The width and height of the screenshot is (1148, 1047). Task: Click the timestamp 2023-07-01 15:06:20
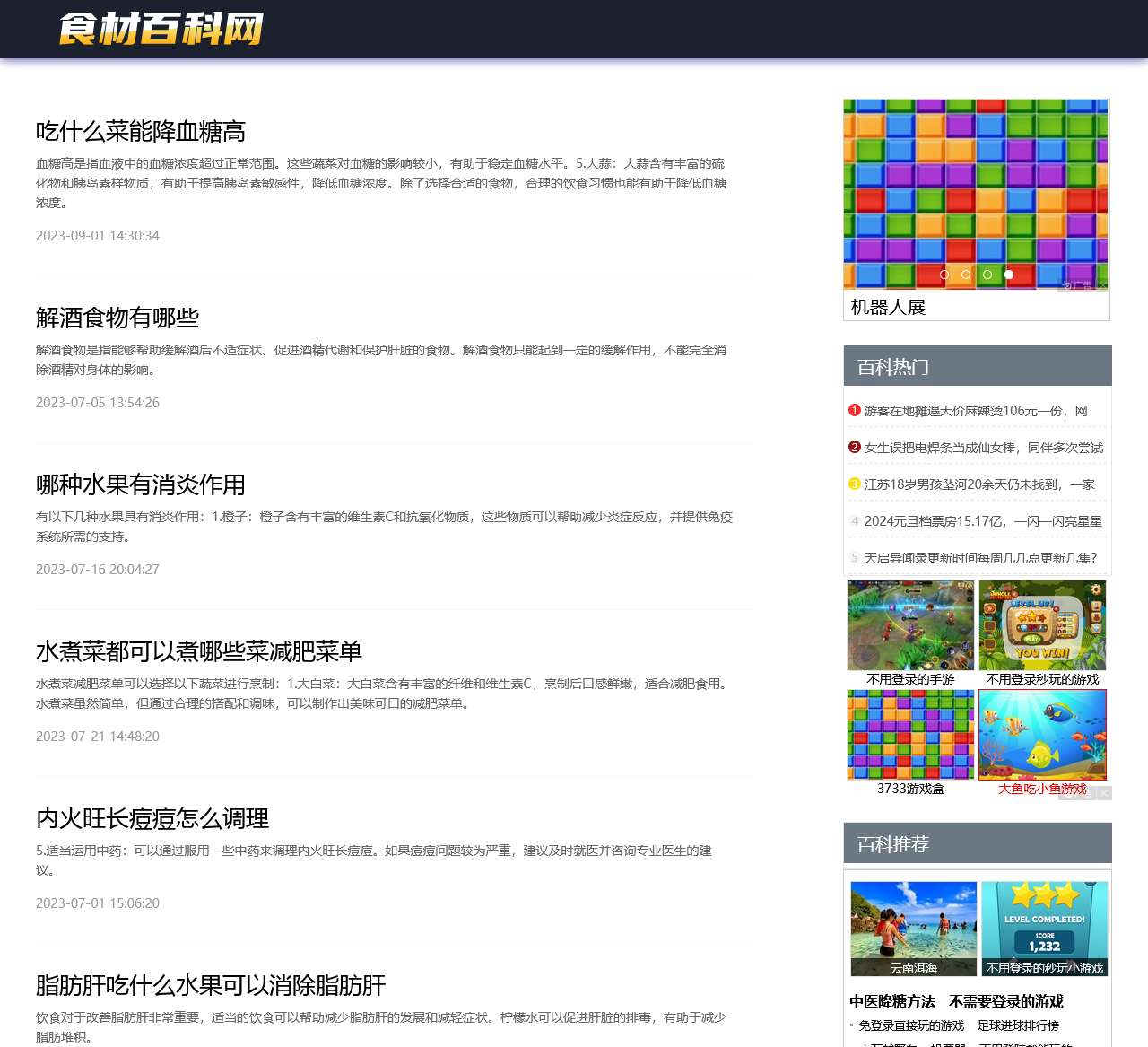point(98,903)
